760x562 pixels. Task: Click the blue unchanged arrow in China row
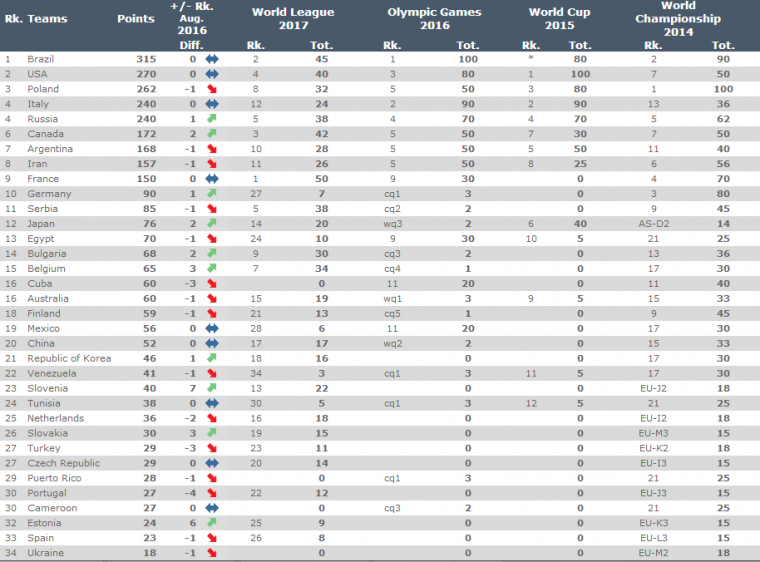click(x=212, y=344)
